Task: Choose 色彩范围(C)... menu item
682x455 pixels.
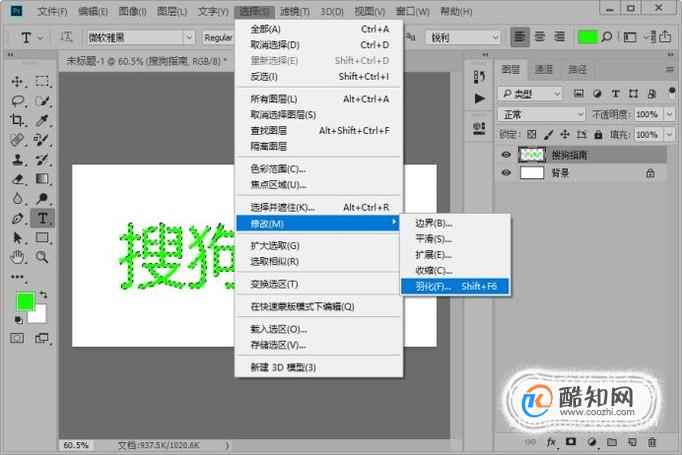Action: (x=319, y=169)
